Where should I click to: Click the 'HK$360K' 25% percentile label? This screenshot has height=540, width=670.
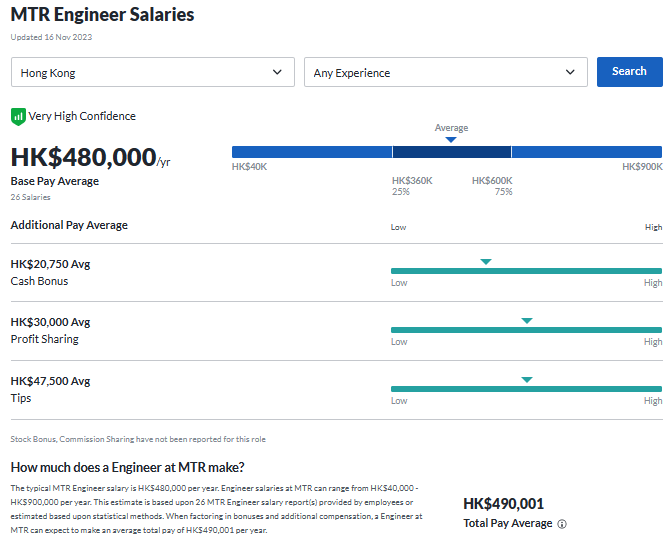[x=412, y=181]
